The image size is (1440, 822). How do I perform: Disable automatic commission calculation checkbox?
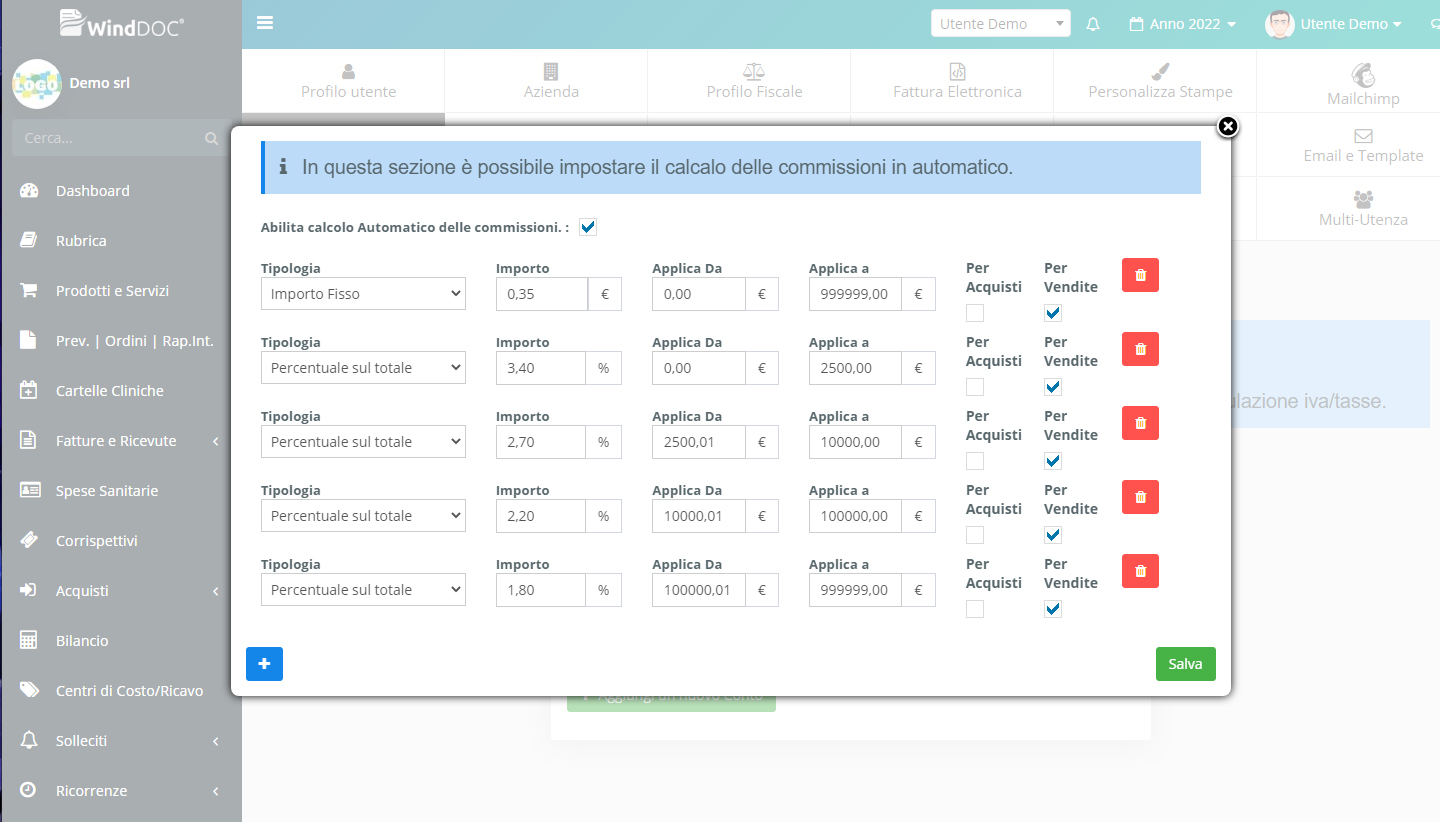pos(588,227)
